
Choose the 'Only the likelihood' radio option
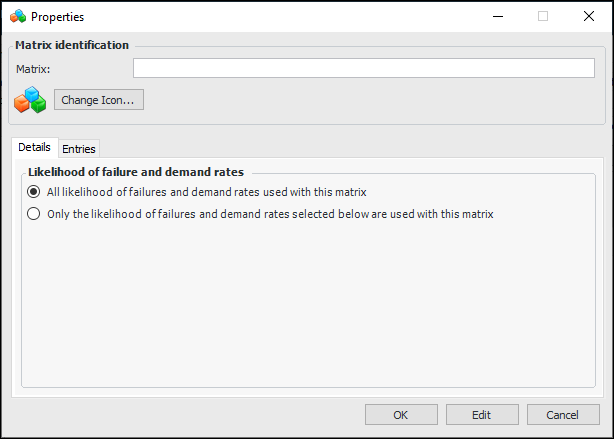(x=34, y=213)
